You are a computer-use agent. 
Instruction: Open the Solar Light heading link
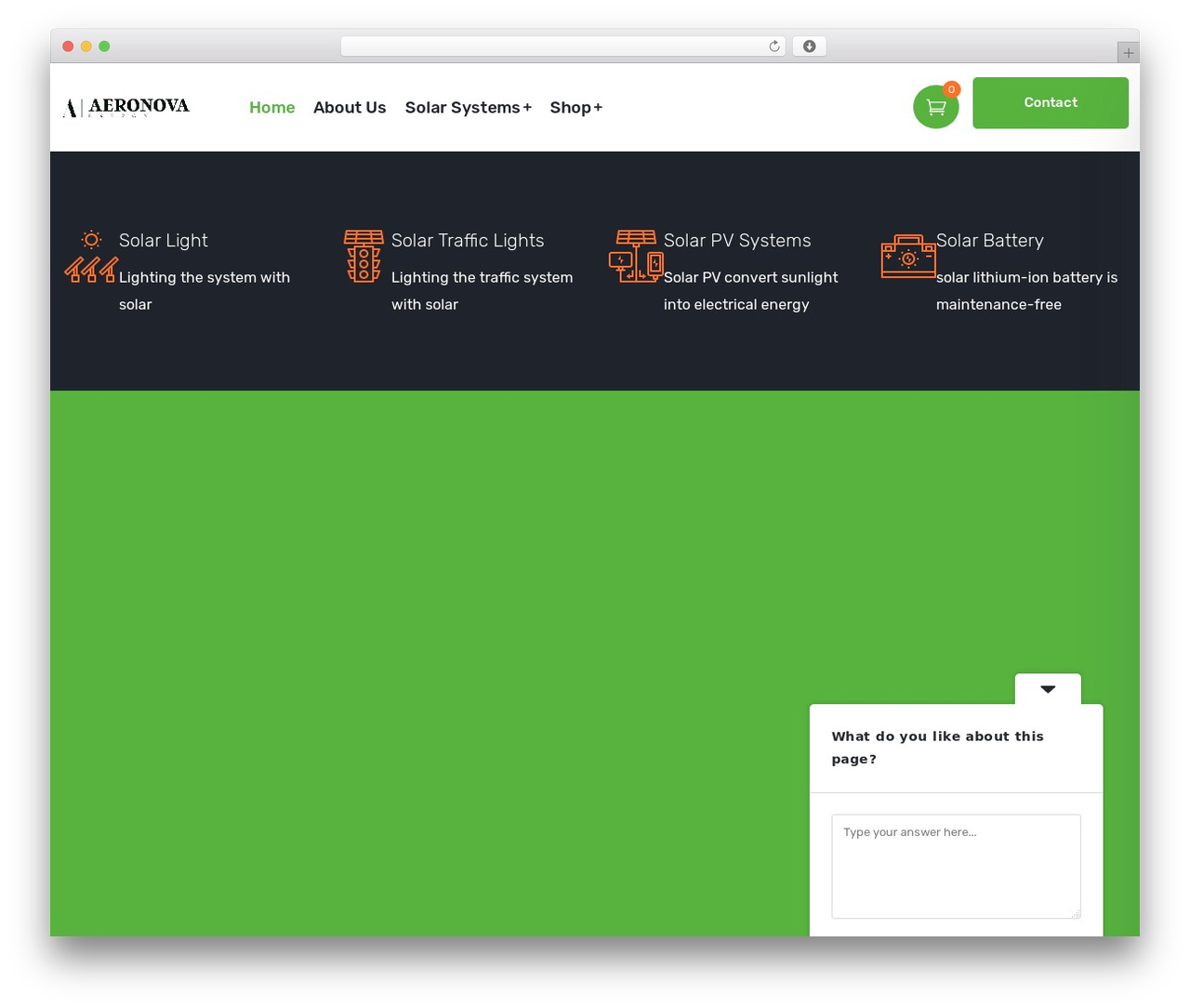tap(163, 240)
